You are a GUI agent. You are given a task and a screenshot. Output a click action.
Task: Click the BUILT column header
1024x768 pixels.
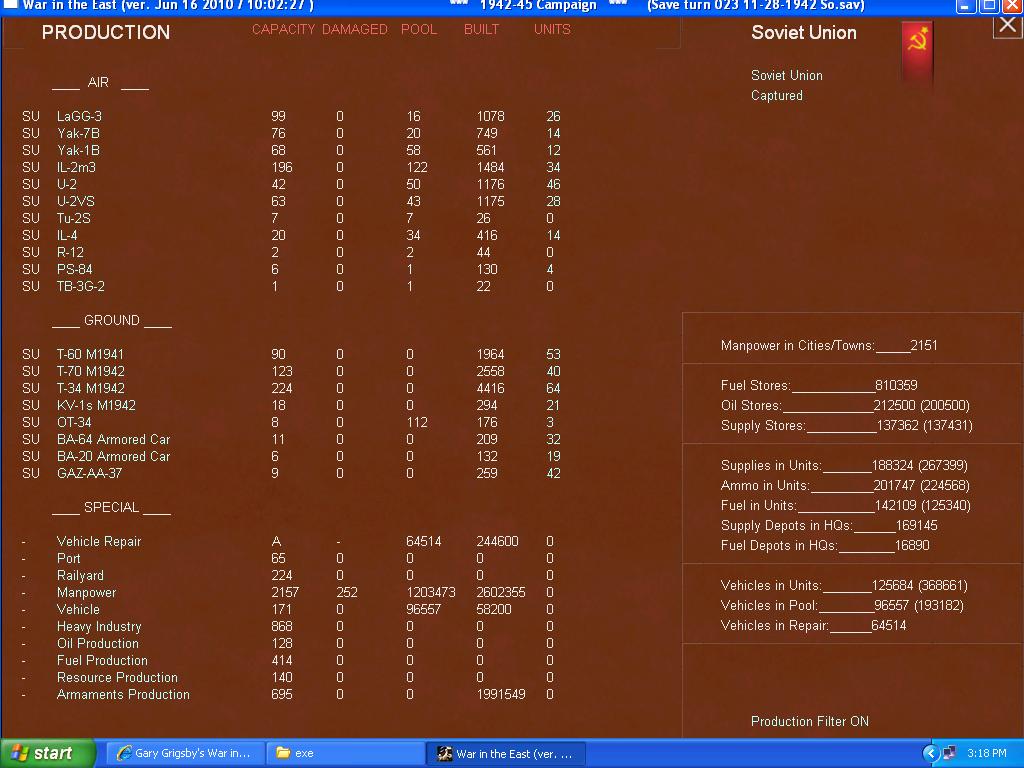(481, 29)
